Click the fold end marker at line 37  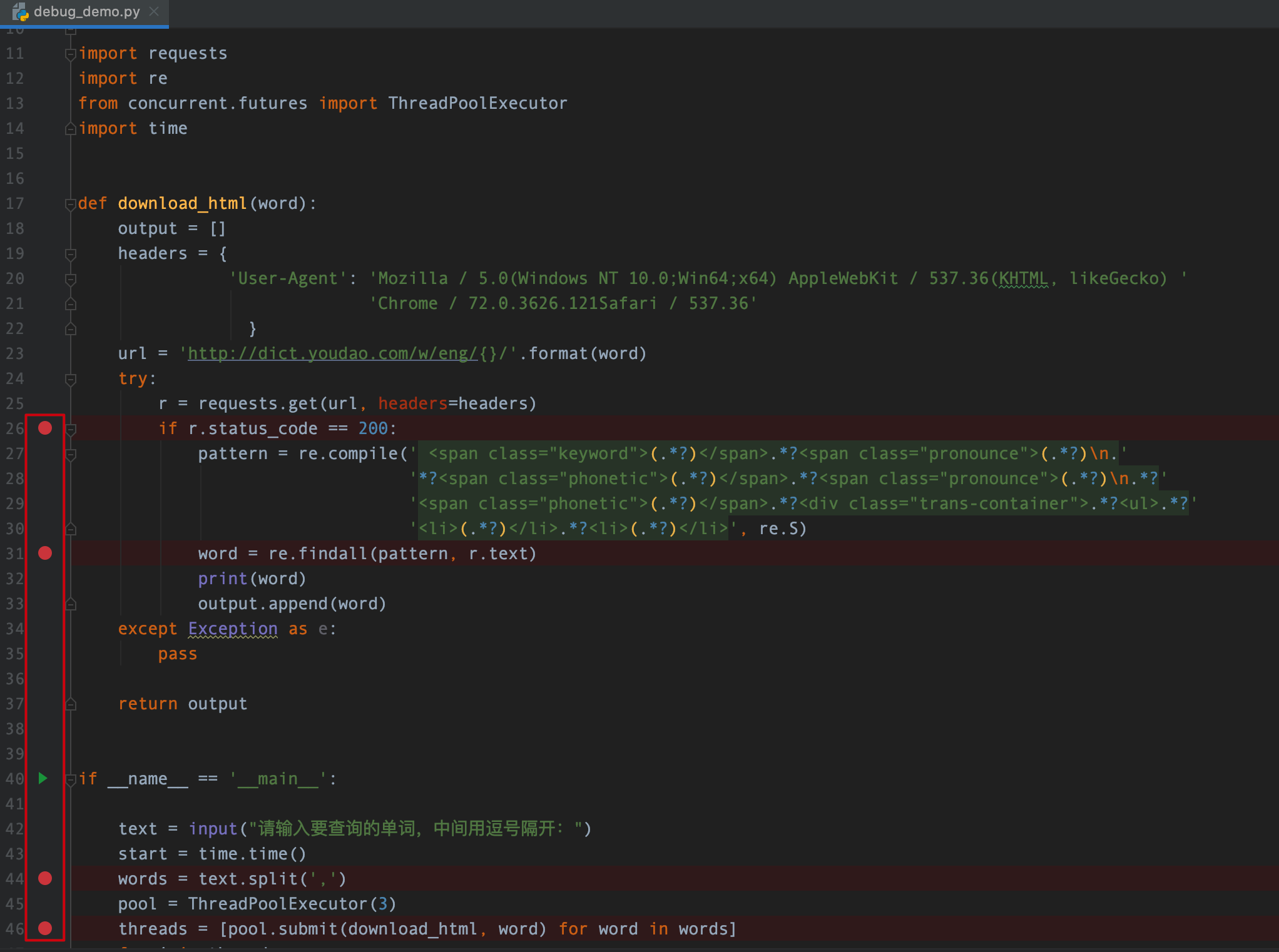pos(71,704)
